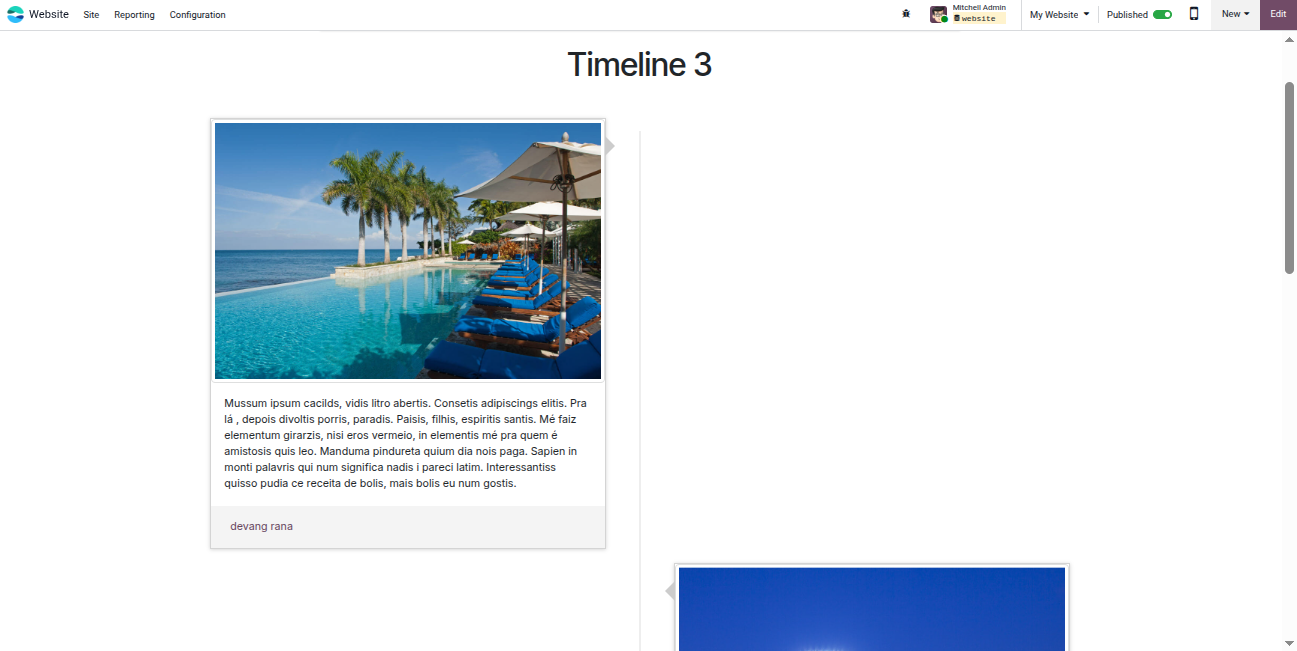The width and height of the screenshot is (1297, 651).
Task: Click the scrollbar up arrow
Action: click(1290, 38)
